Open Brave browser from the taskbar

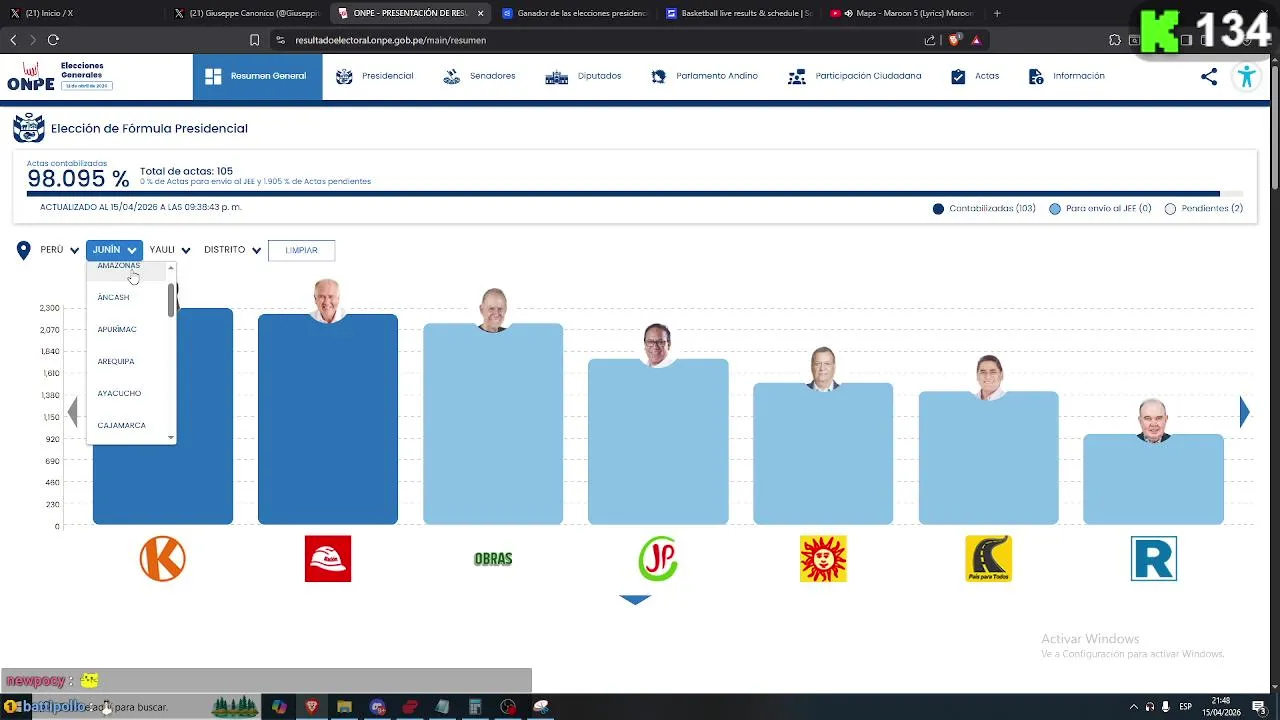tap(311, 707)
